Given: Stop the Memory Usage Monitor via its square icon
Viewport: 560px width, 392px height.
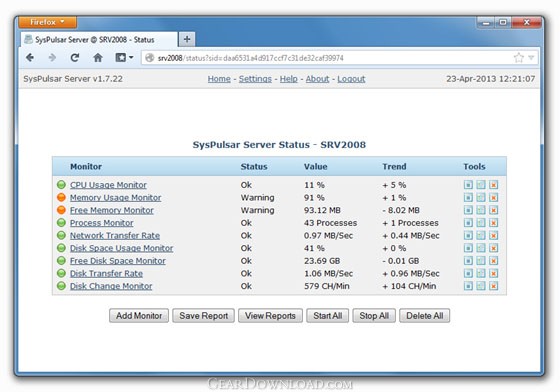Looking at the screenshot, I should (468, 197).
